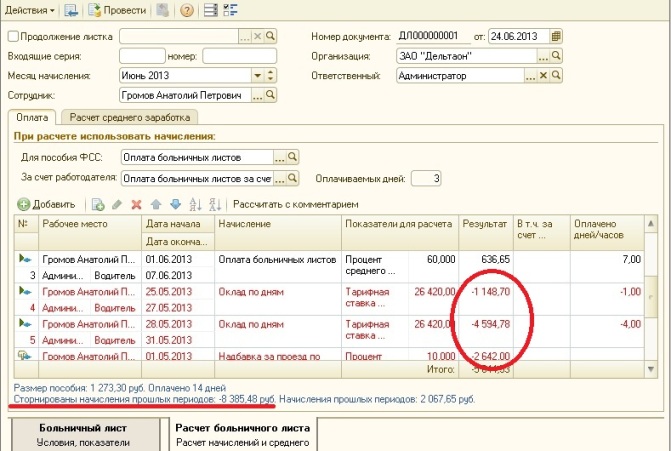Click the Провести toolbar button

[110, 10]
